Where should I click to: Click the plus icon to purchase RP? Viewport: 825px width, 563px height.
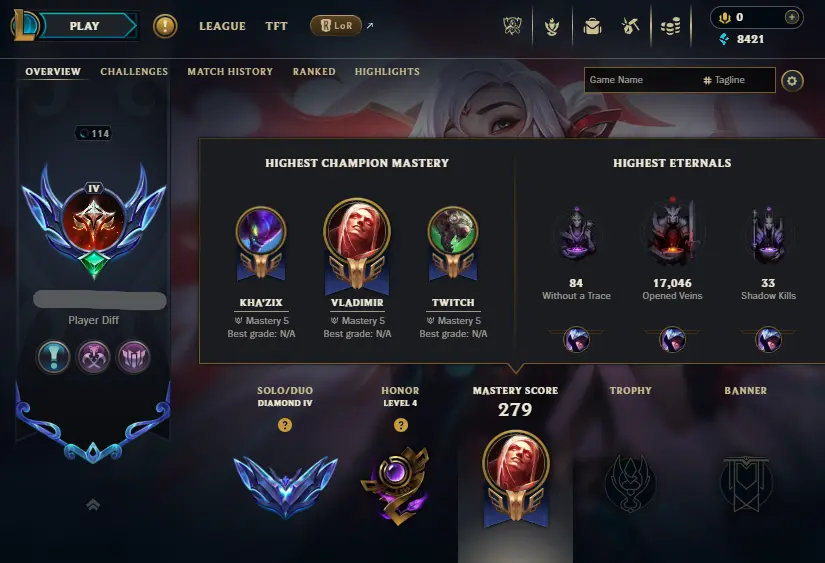click(x=792, y=17)
